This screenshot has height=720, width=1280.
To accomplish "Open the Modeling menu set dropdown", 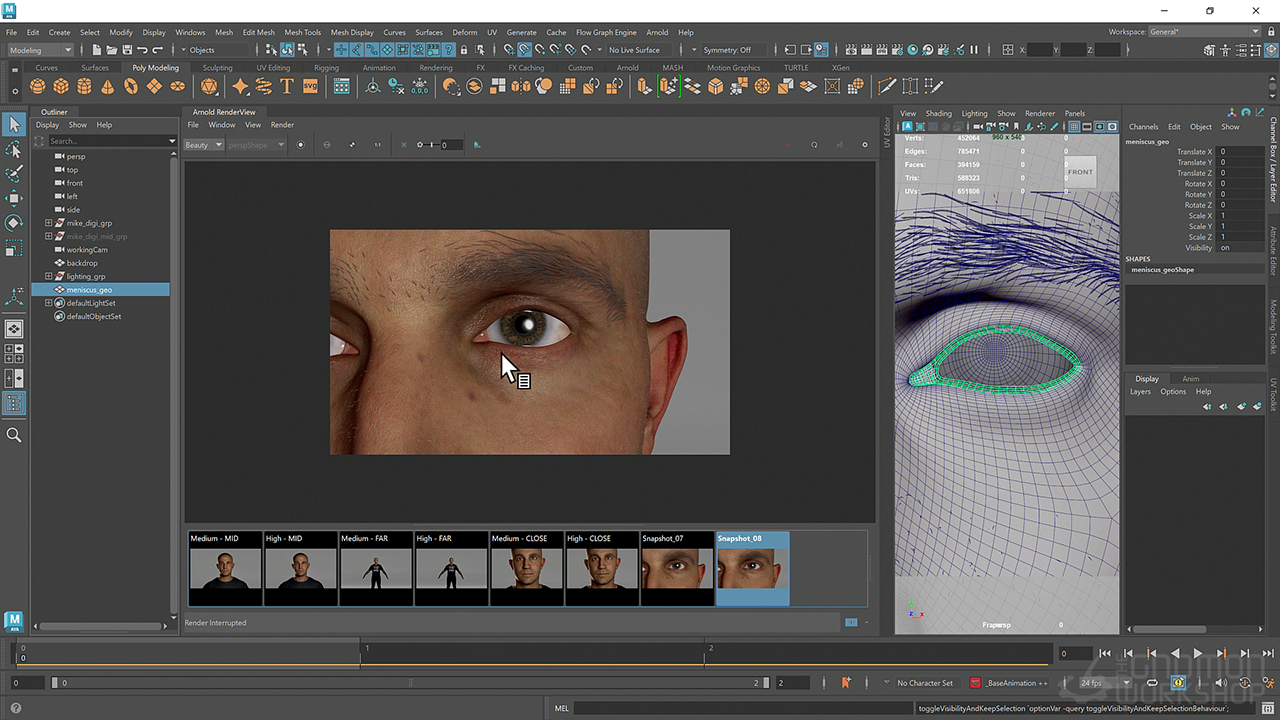I will [x=40, y=50].
